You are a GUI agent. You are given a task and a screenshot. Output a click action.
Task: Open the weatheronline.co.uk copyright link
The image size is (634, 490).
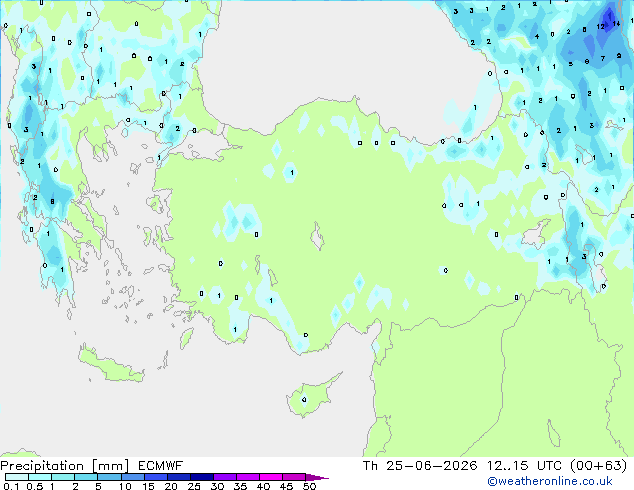(x=550, y=481)
